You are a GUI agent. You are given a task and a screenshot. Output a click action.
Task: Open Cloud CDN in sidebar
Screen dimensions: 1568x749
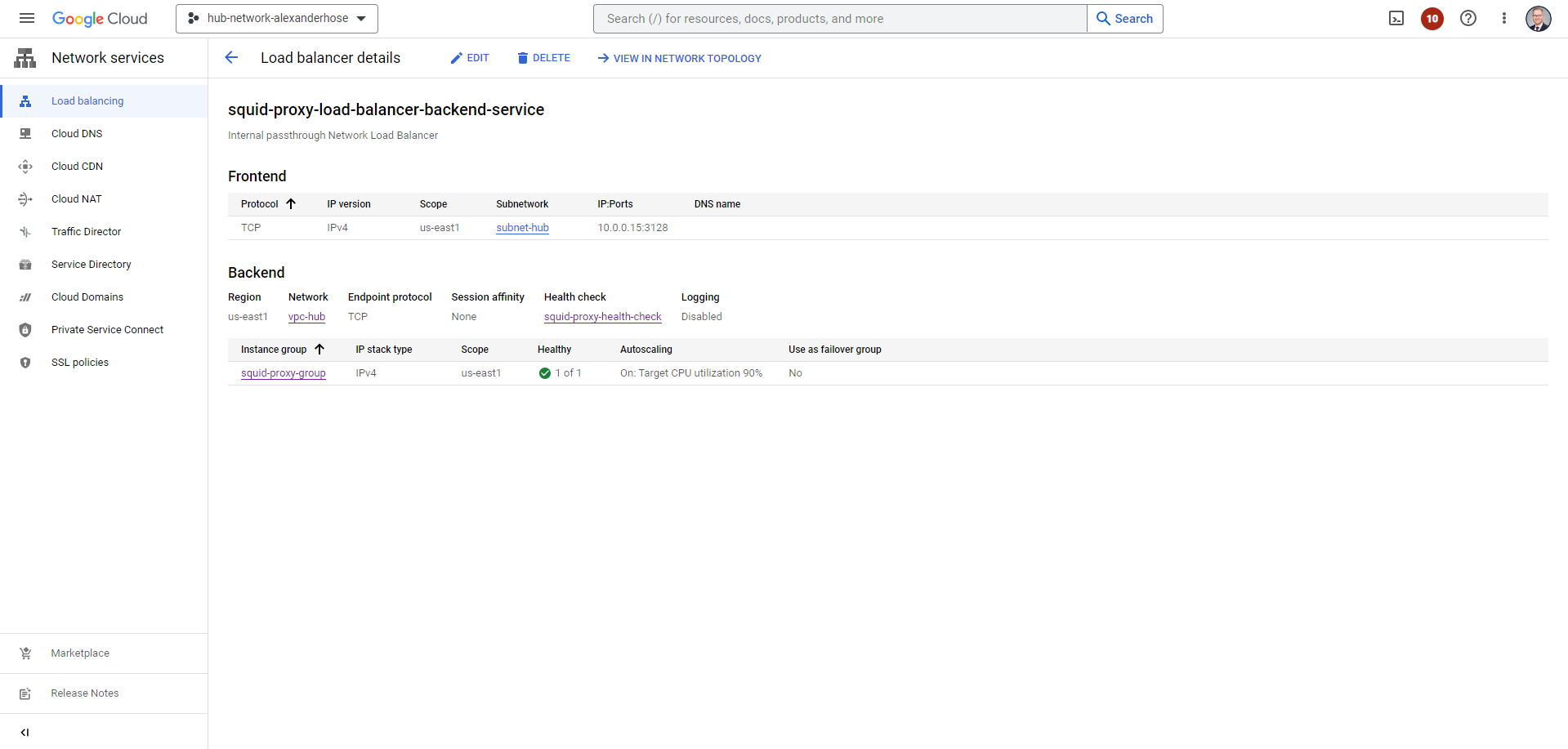click(104, 167)
